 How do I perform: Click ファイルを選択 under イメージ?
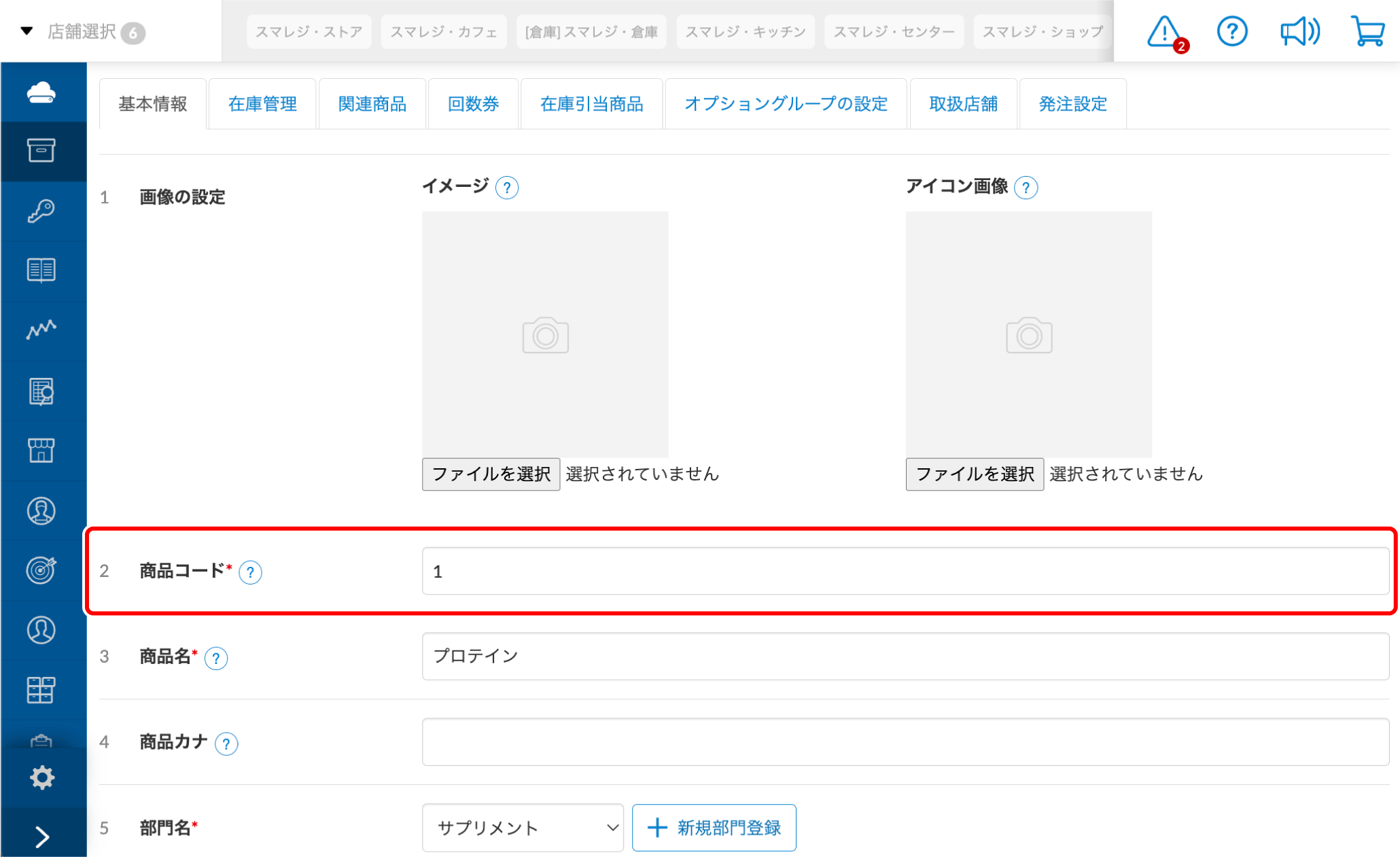click(491, 474)
